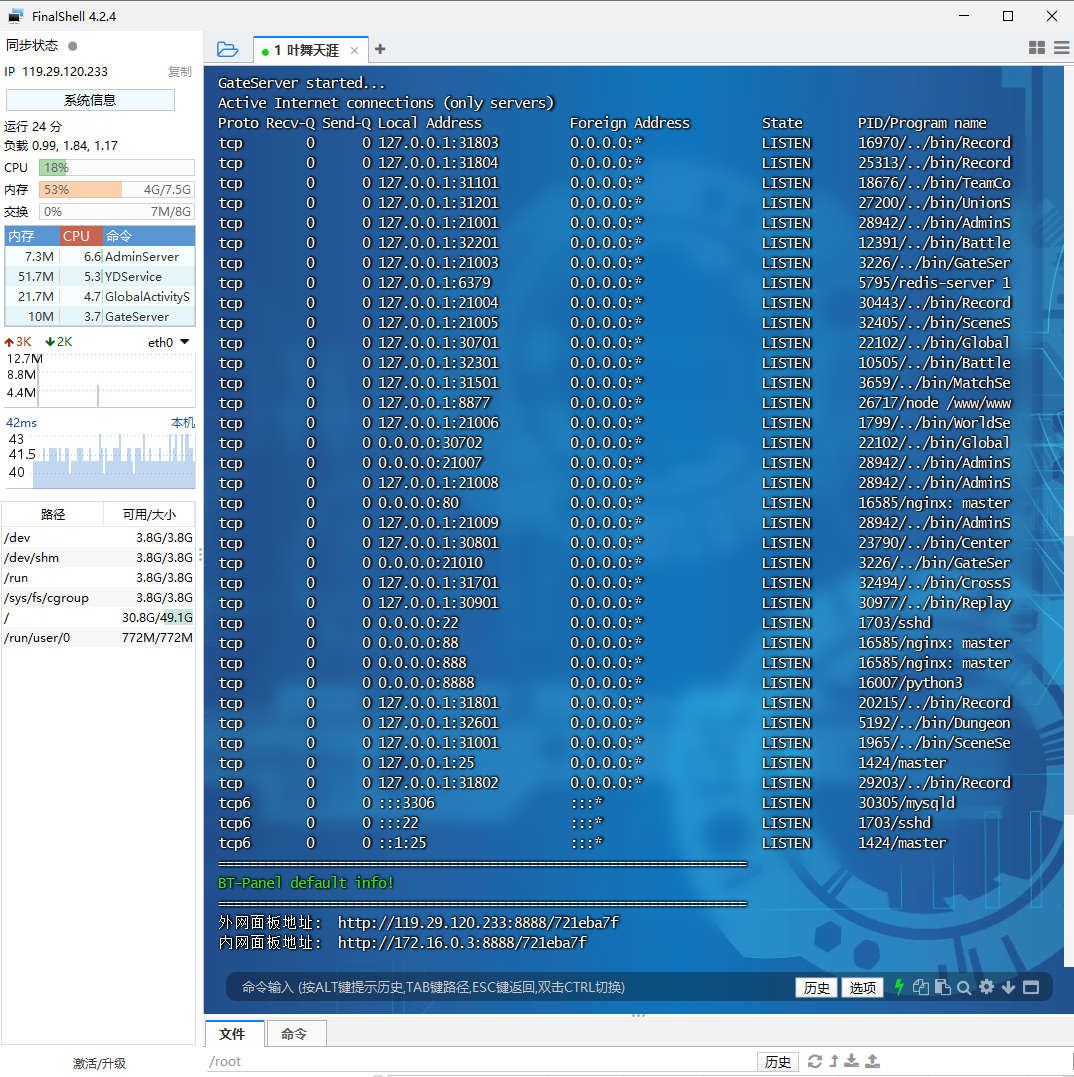Click the /root path field
This screenshot has width=1074, height=1077.
(x=481, y=1062)
